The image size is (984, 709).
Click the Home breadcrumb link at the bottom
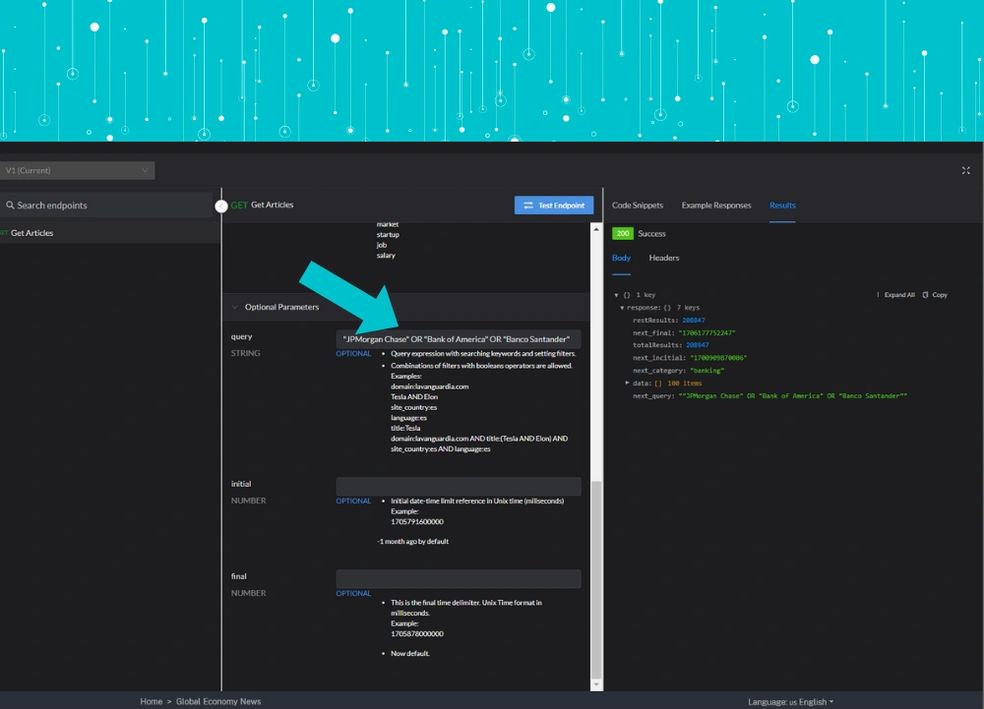click(151, 701)
